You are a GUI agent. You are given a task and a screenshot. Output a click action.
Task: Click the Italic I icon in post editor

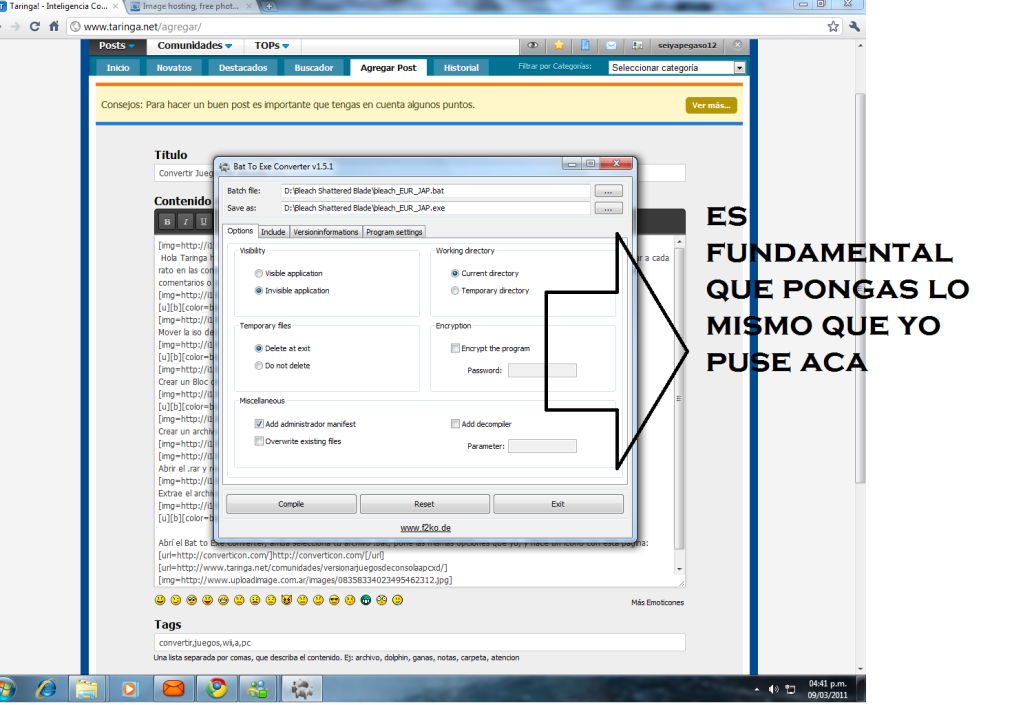coord(186,222)
